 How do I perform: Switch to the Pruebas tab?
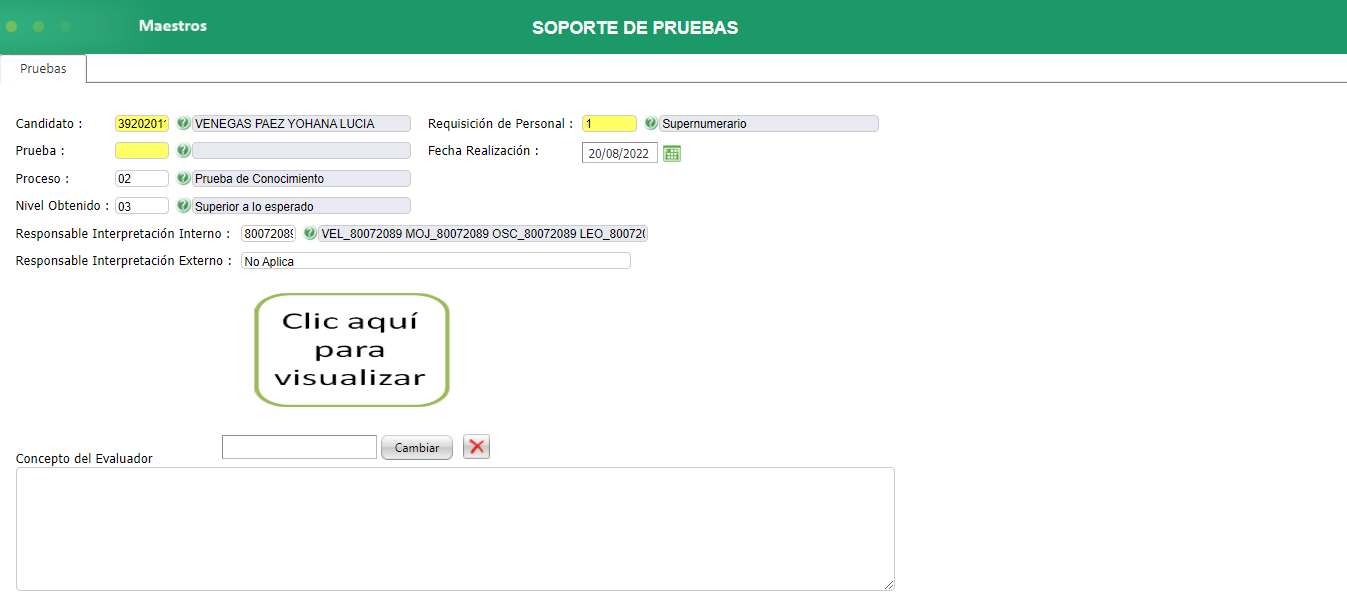pyautogui.click(x=43, y=69)
